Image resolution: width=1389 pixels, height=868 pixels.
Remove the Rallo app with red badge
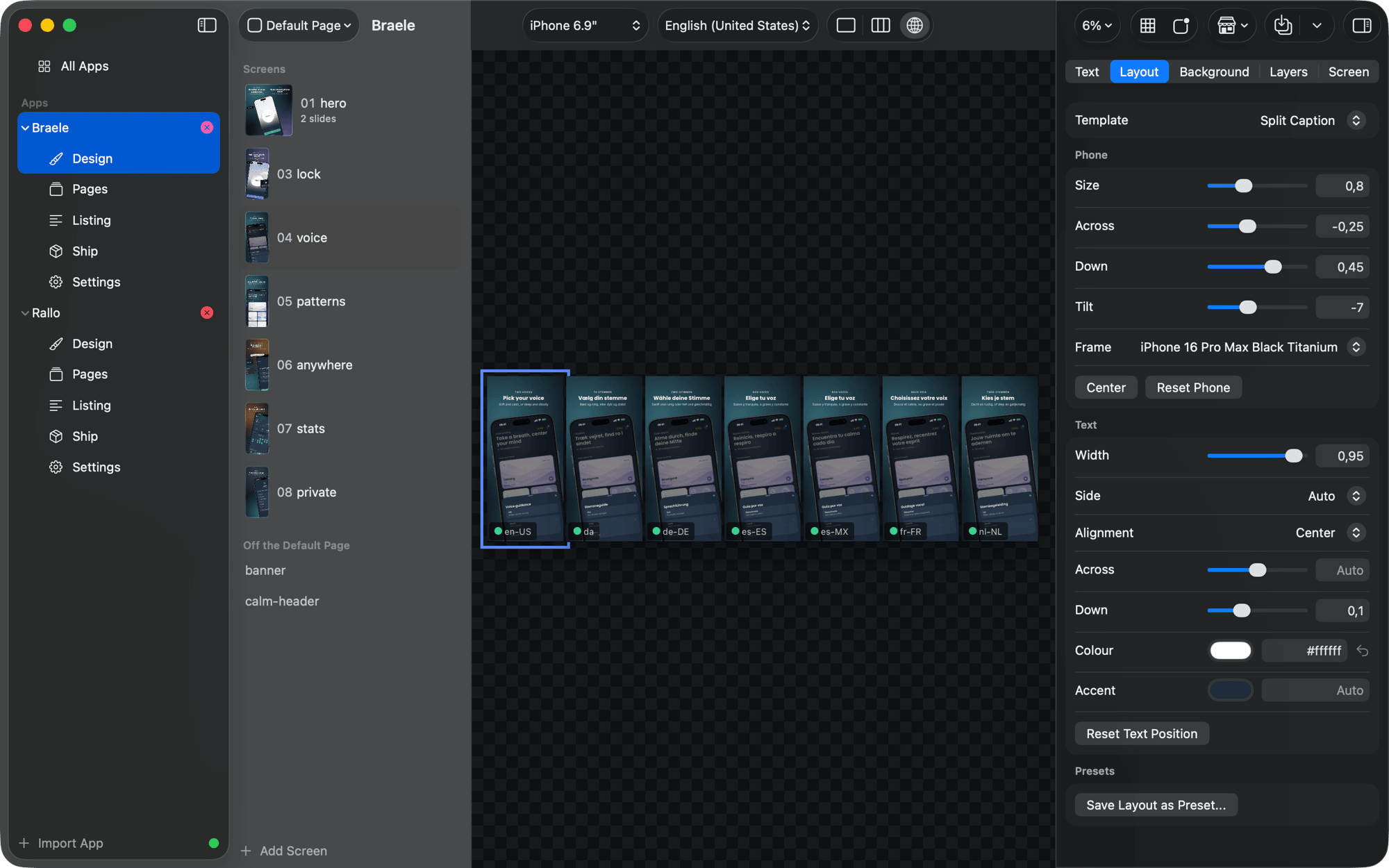207,312
